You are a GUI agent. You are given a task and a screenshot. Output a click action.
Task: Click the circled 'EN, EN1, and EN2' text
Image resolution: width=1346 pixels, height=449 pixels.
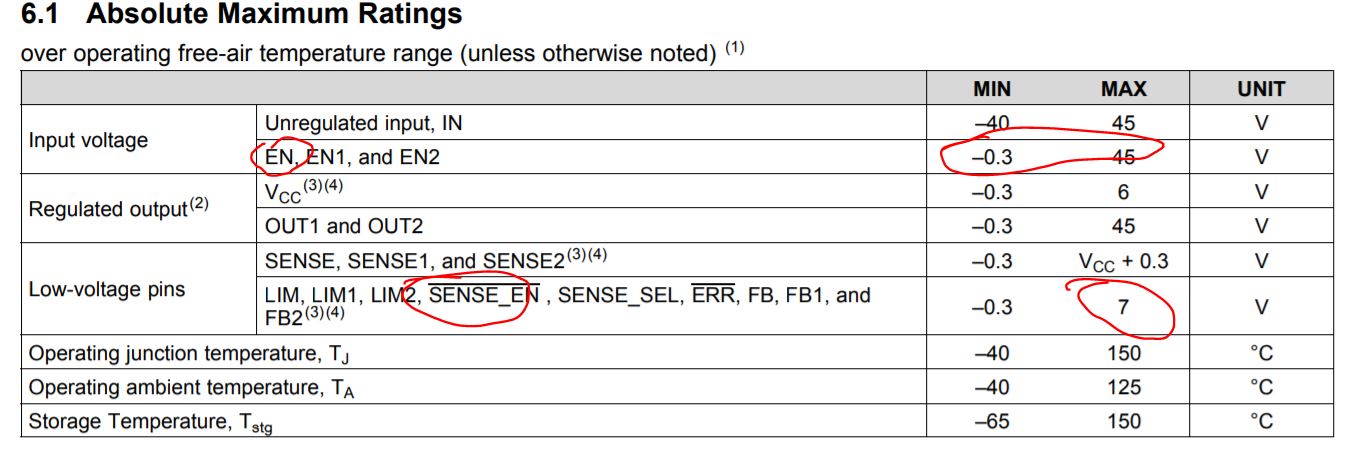[351, 157]
